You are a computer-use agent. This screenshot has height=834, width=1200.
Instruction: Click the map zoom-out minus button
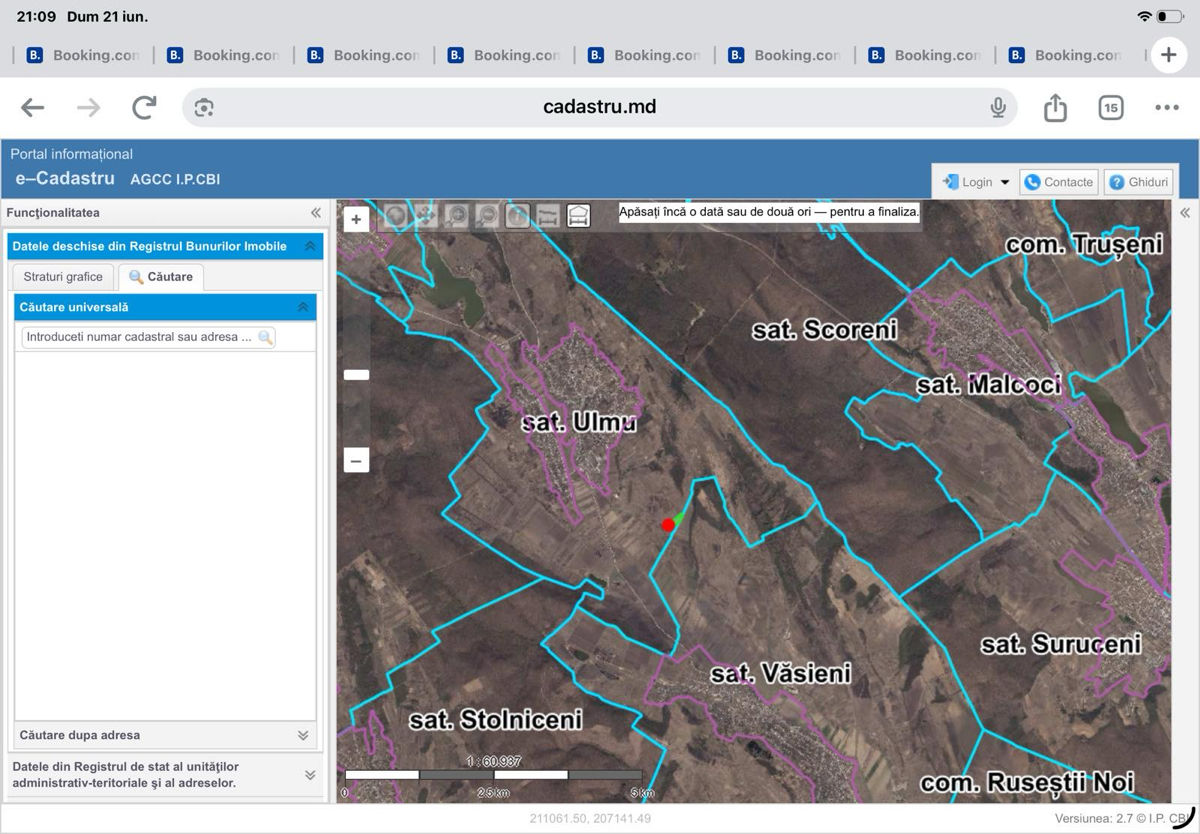point(356,460)
